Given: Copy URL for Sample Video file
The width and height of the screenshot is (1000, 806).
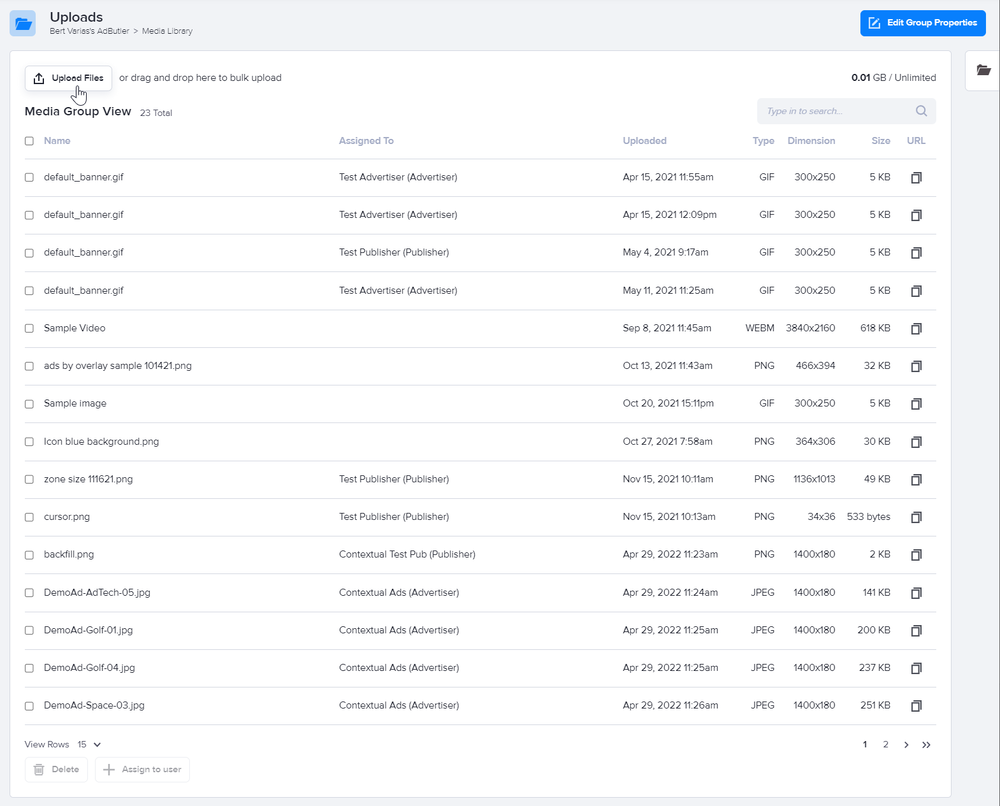Looking at the screenshot, I should click(x=915, y=328).
